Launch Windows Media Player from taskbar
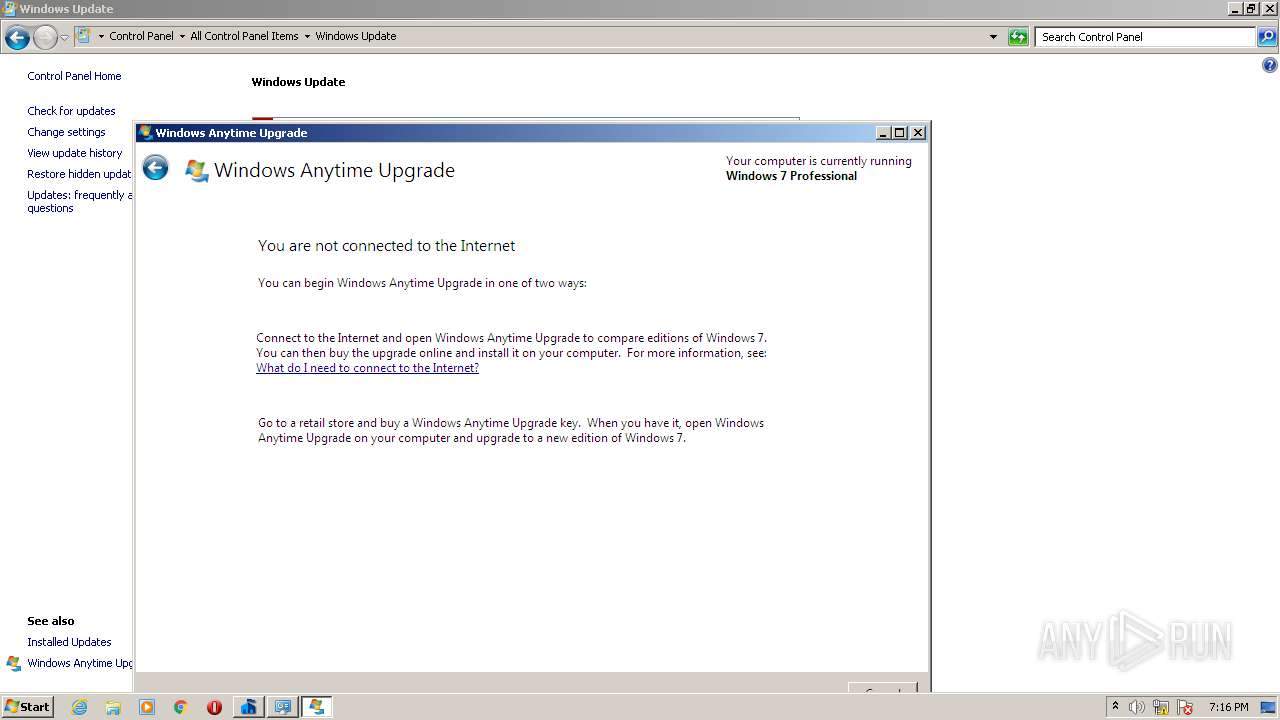This screenshot has width=1280, height=720. point(147,707)
